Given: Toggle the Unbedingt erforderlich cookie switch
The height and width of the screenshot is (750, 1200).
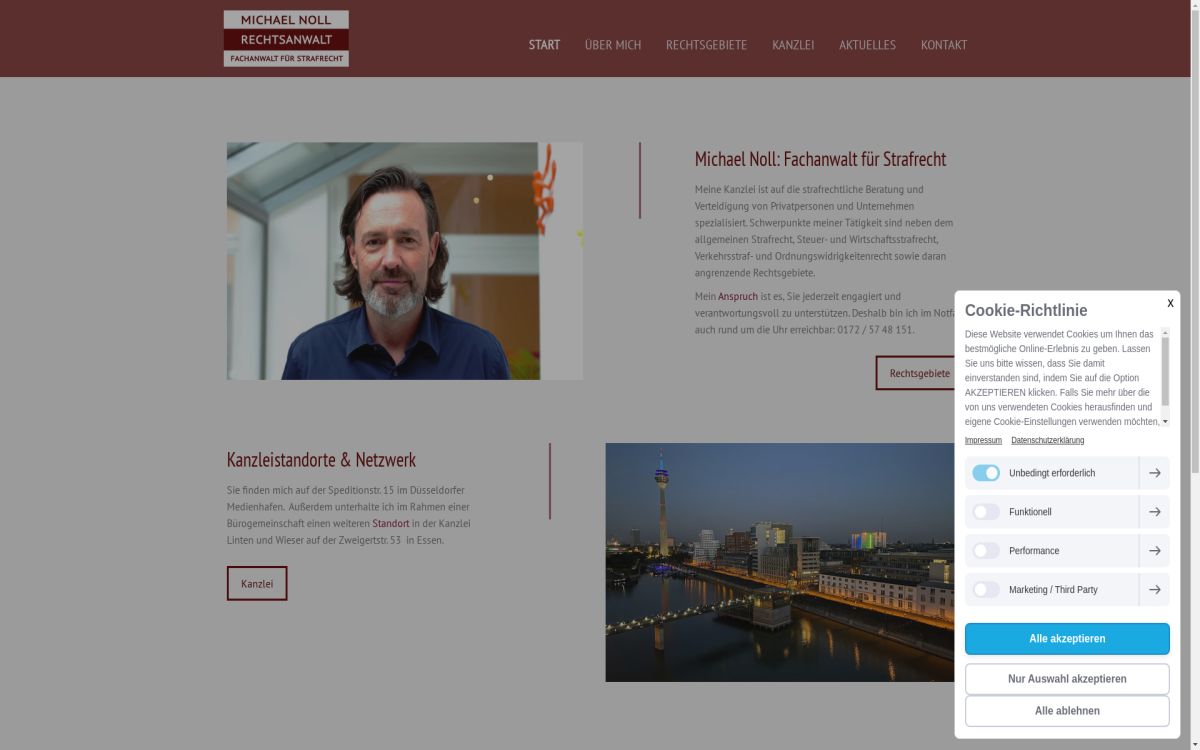Looking at the screenshot, I should pos(986,473).
